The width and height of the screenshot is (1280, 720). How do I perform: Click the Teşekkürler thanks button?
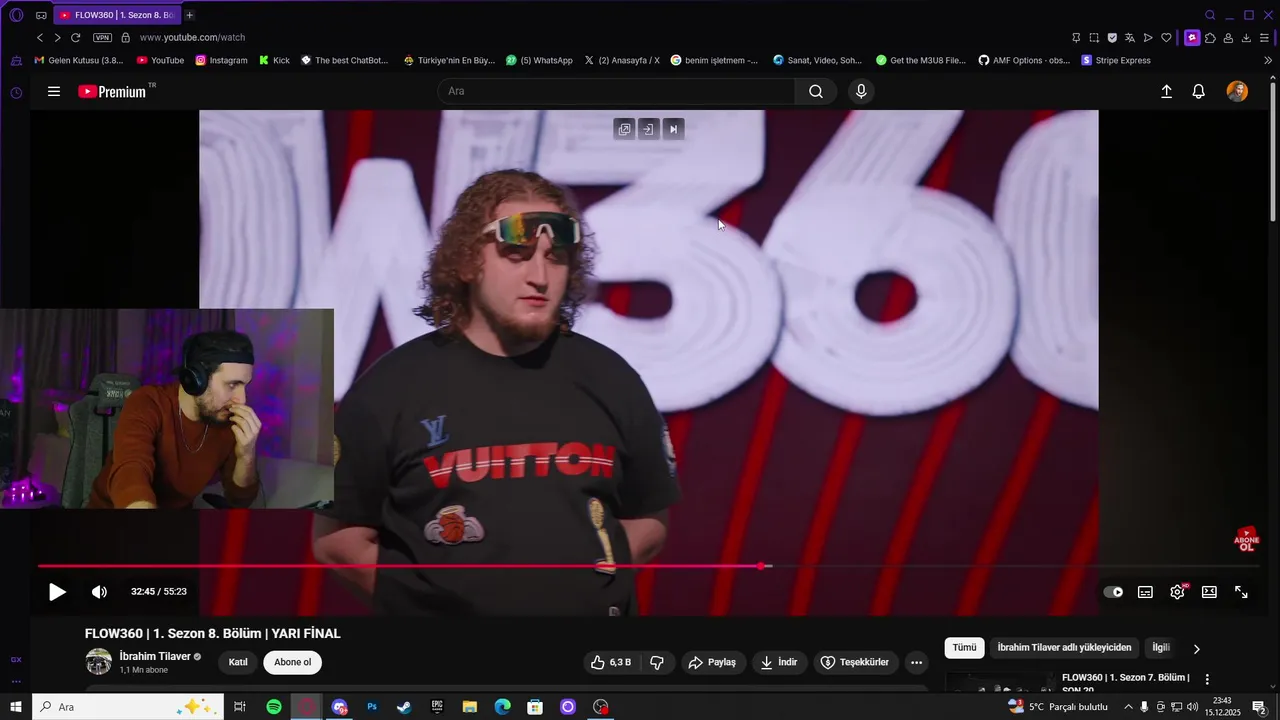pyautogui.click(x=855, y=662)
